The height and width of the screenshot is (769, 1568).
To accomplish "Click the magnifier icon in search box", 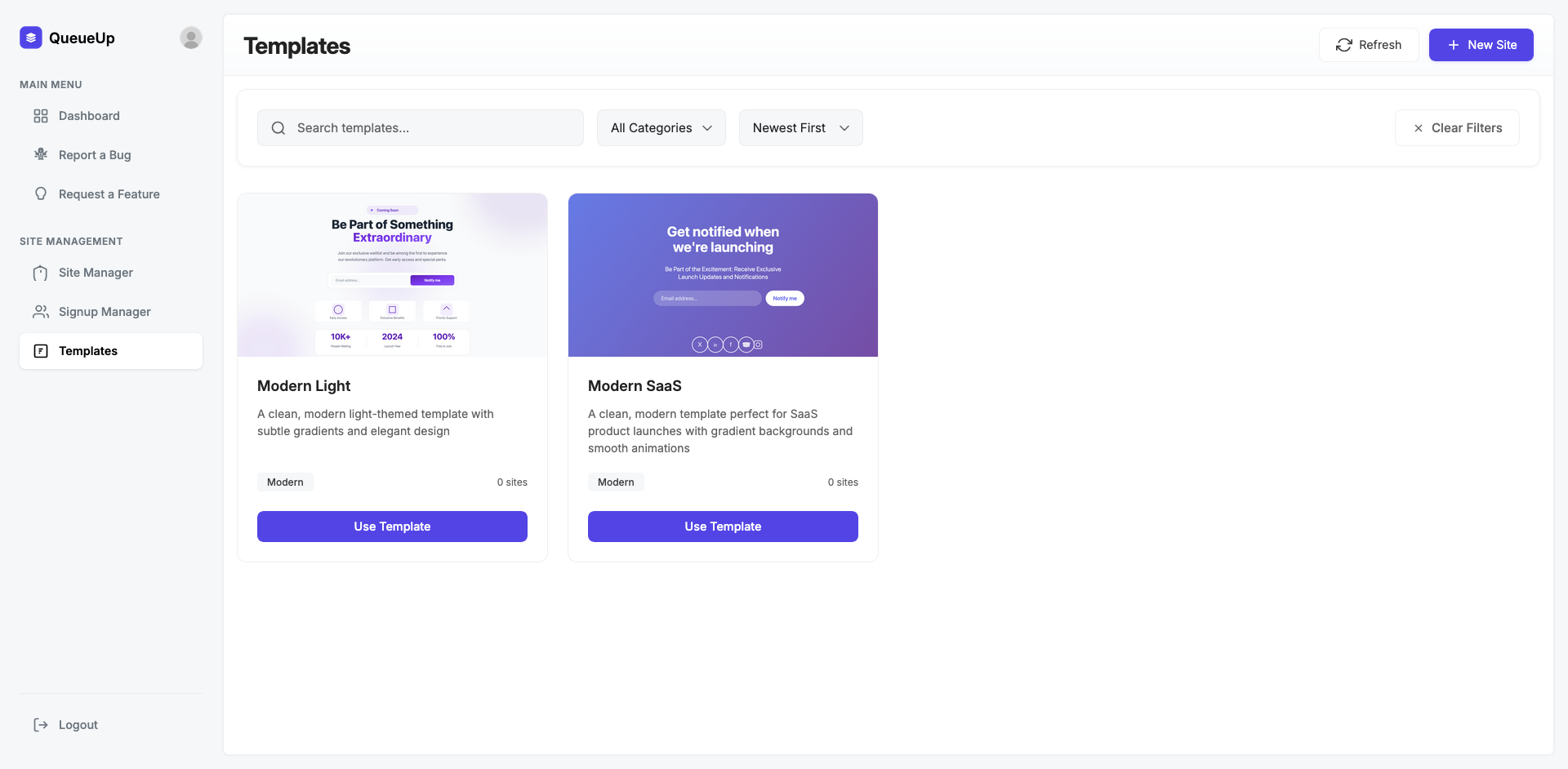I will tap(278, 128).
